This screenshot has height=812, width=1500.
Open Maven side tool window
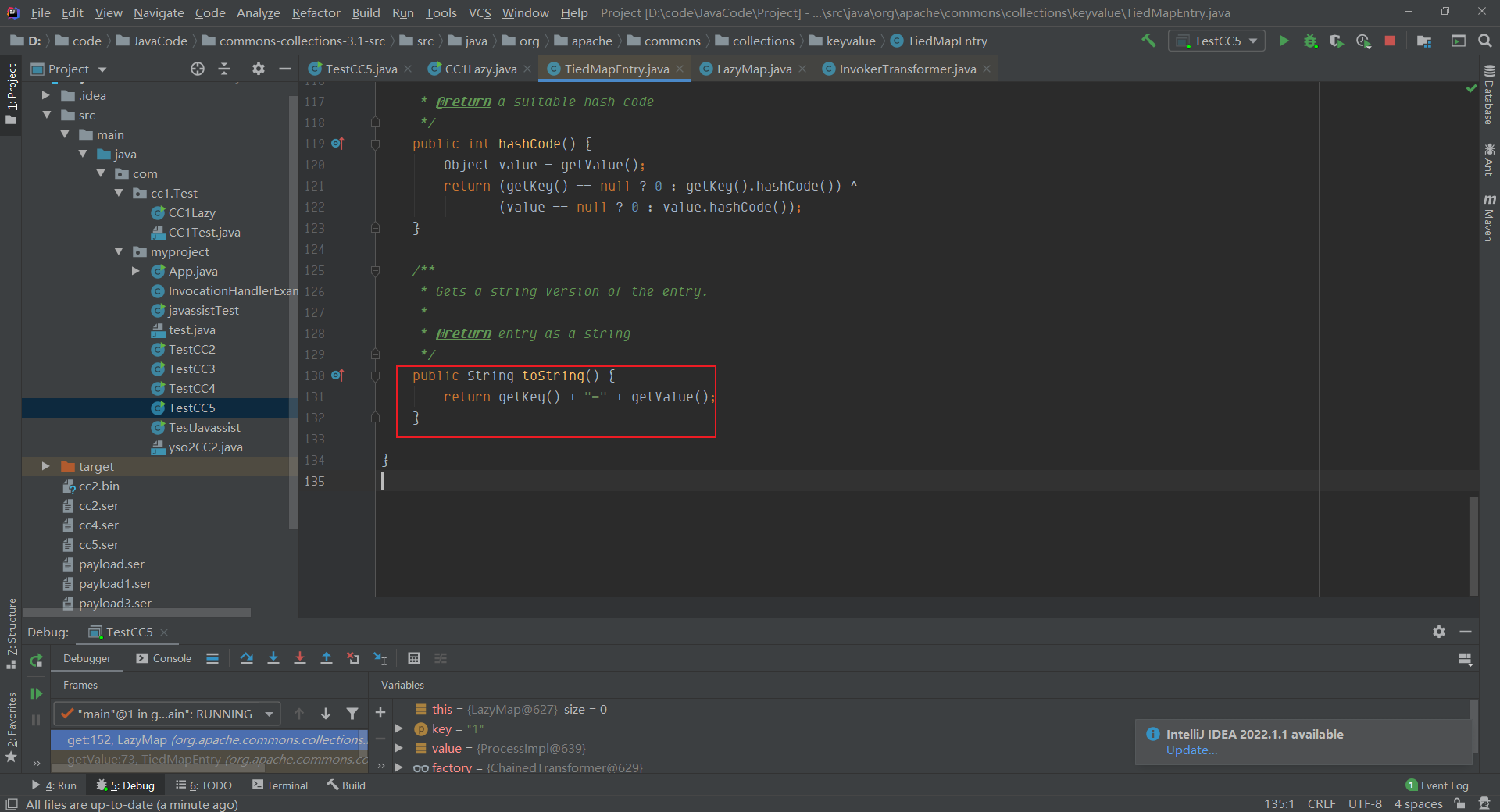pyautogui.click(x=1489, y=219)
